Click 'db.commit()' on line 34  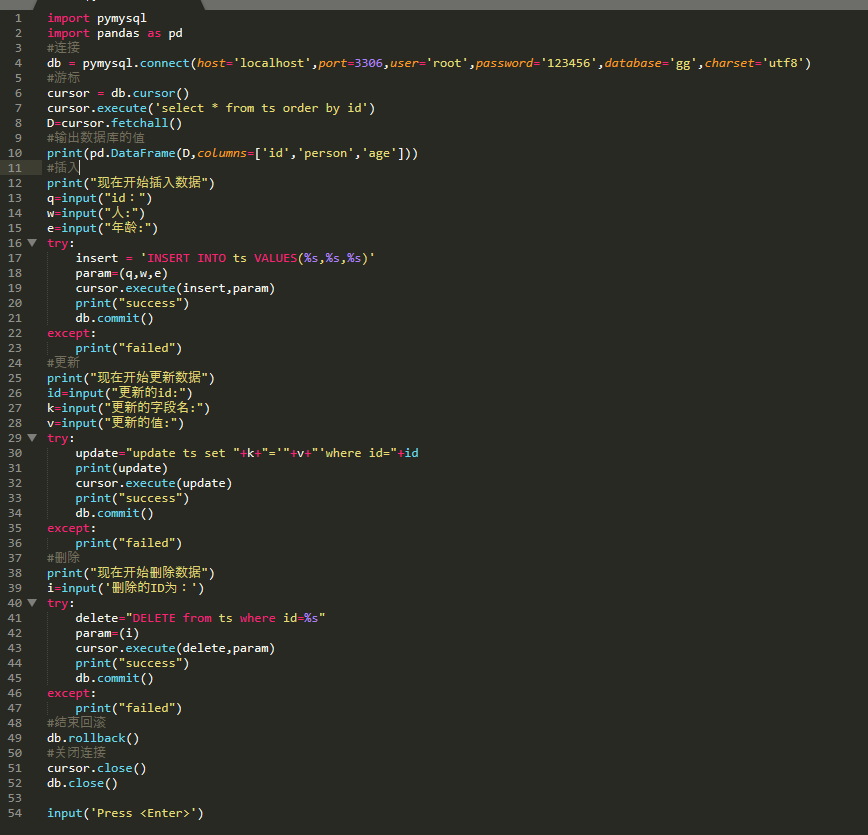[x=115, y=513]
